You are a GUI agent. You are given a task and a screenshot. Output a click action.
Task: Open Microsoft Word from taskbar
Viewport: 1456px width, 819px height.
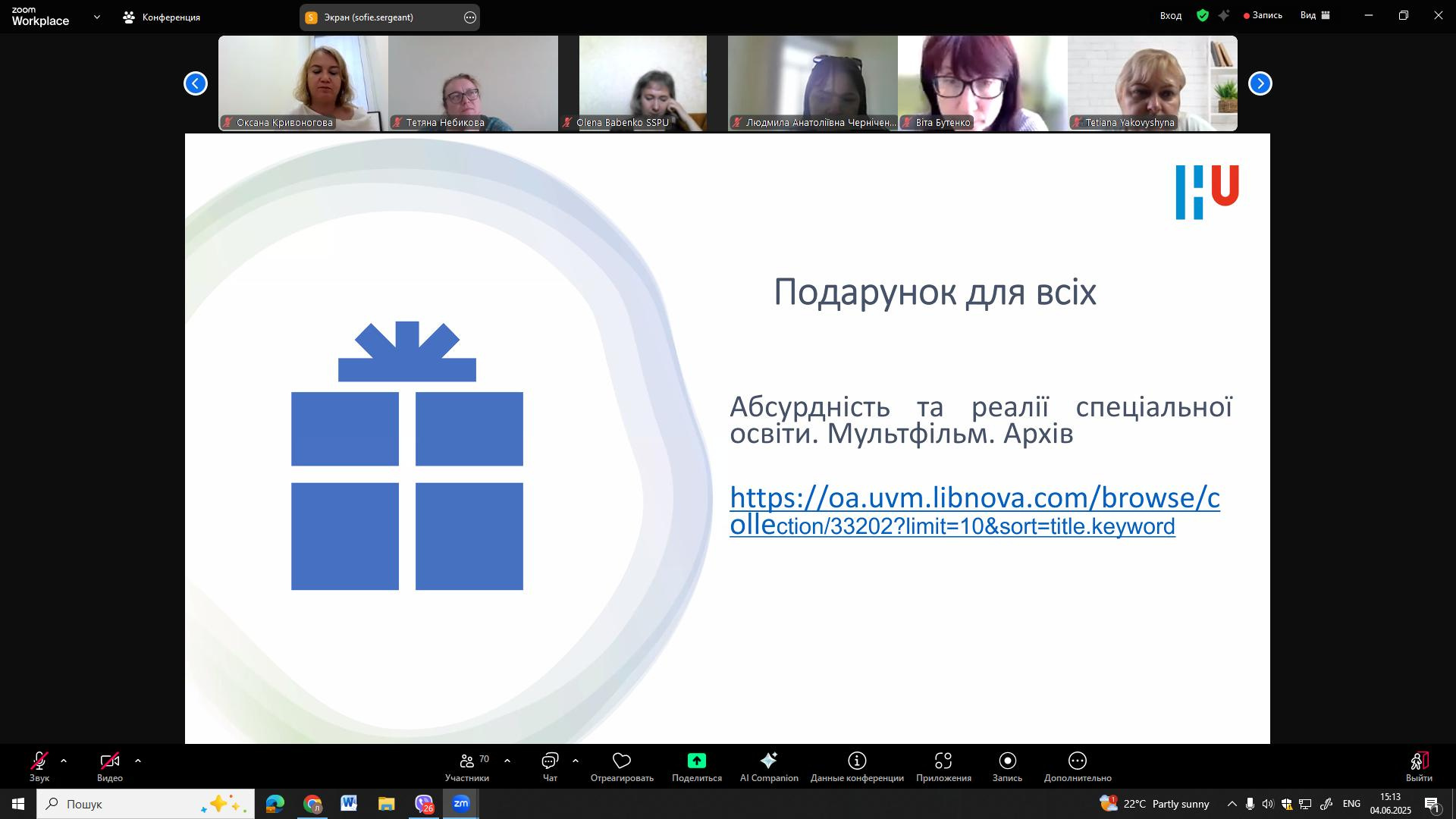(x=349, y=804)
